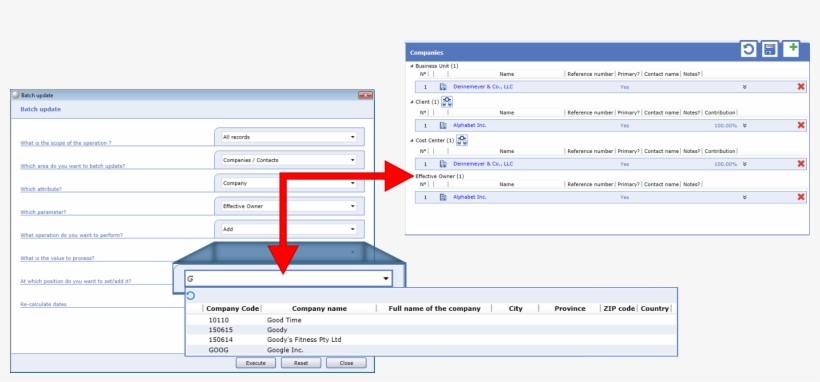Click 'At which position do you want to set/add it?' link
The image size is (820, 382).
76,281
